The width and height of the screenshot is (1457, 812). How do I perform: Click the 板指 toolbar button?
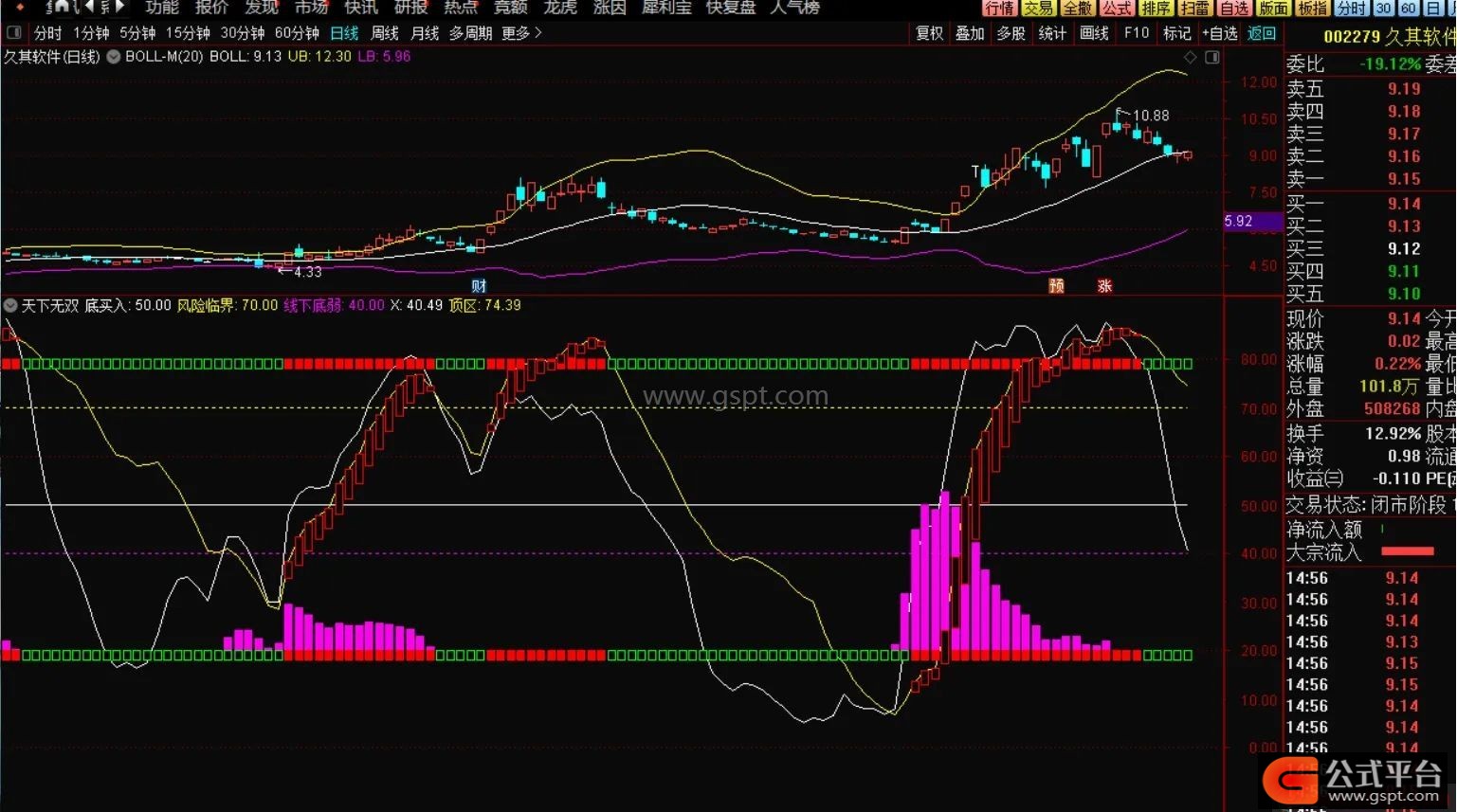point(1312,8)
